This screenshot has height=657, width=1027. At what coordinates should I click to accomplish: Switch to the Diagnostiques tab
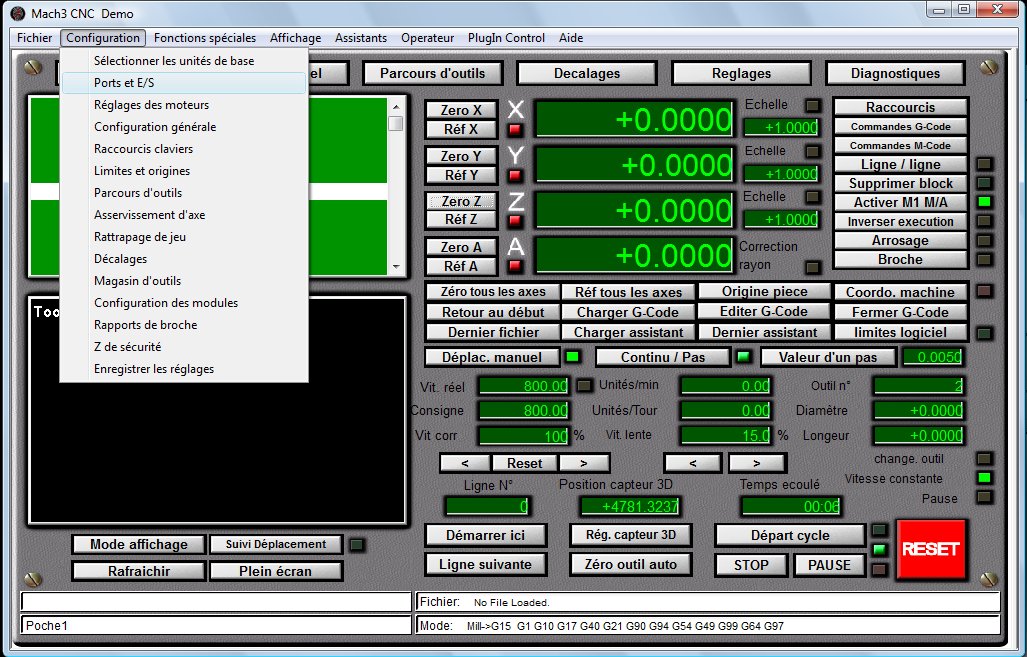coord(895,73)
